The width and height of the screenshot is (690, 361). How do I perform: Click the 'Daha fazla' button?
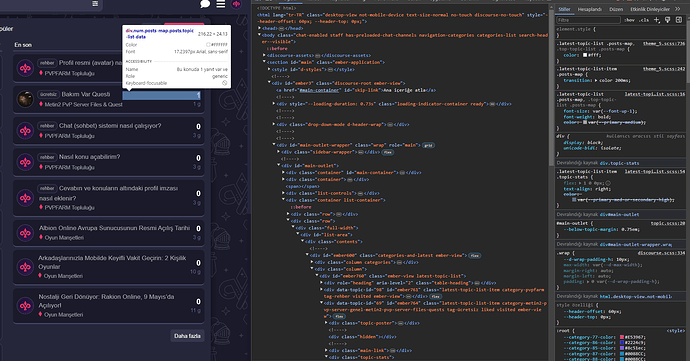pos(187,336)
